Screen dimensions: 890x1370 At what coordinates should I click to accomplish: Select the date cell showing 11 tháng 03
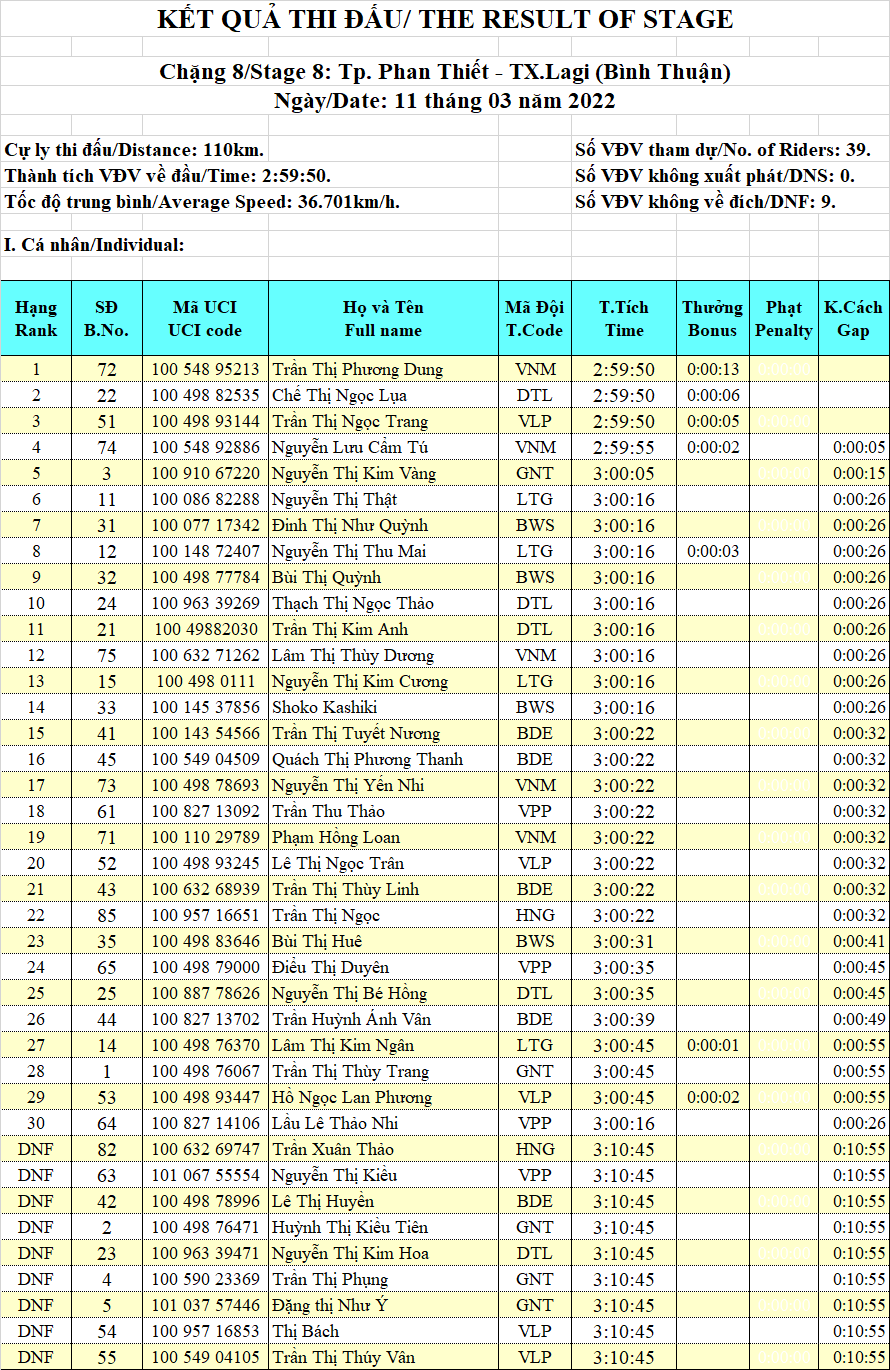[445, 101]
